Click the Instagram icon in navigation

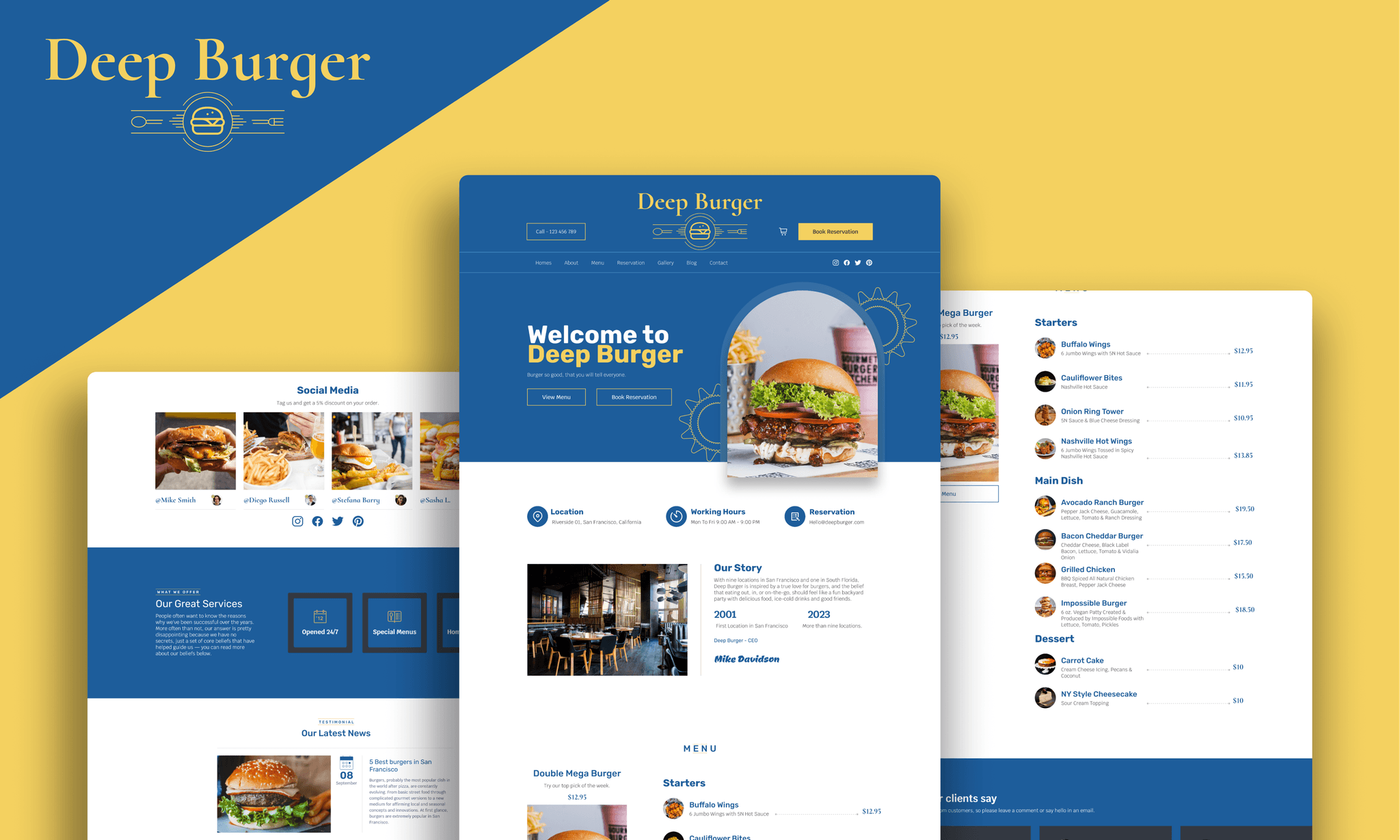835,263
